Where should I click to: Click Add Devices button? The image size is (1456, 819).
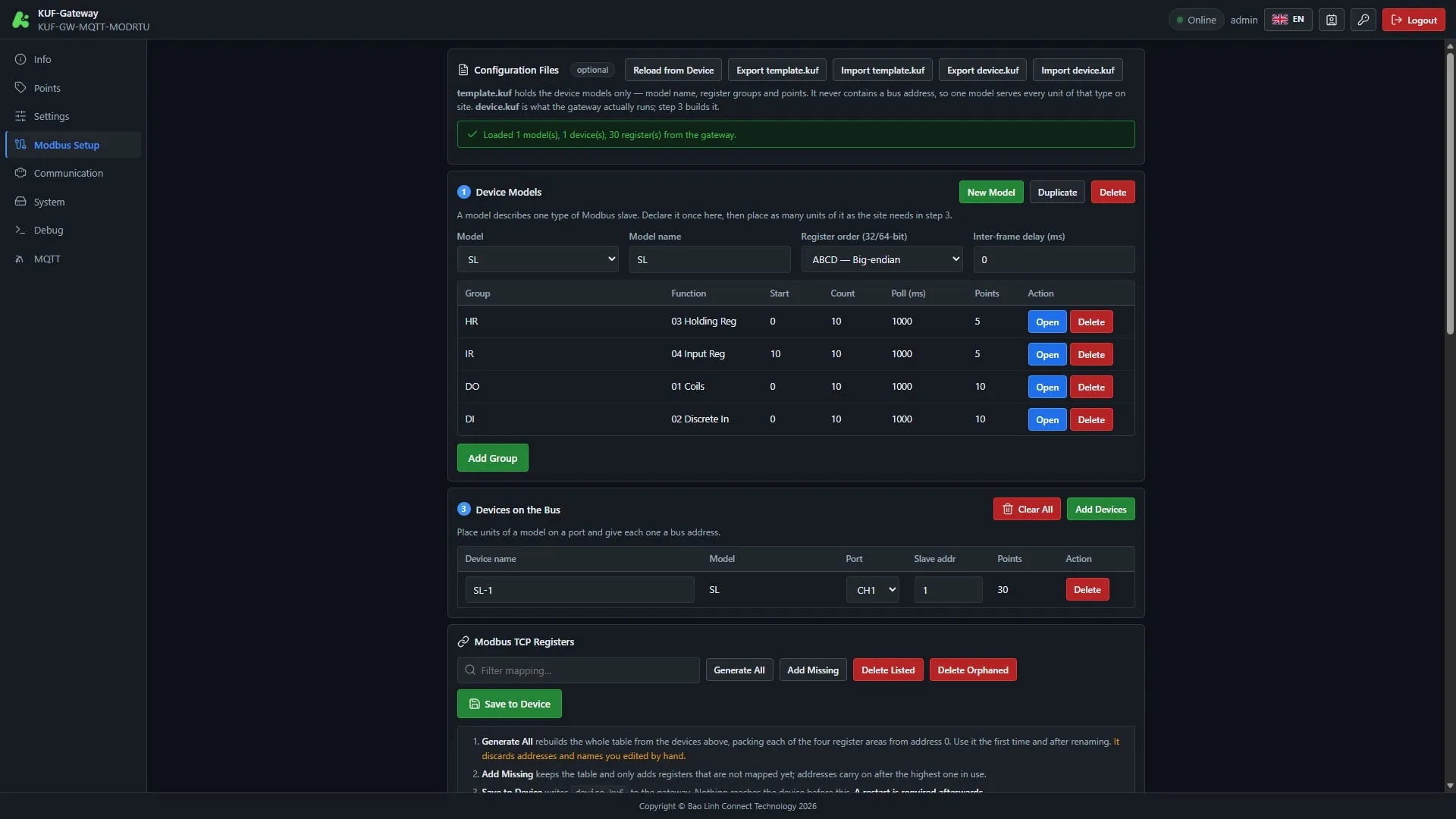click(x=1100, y=509)
